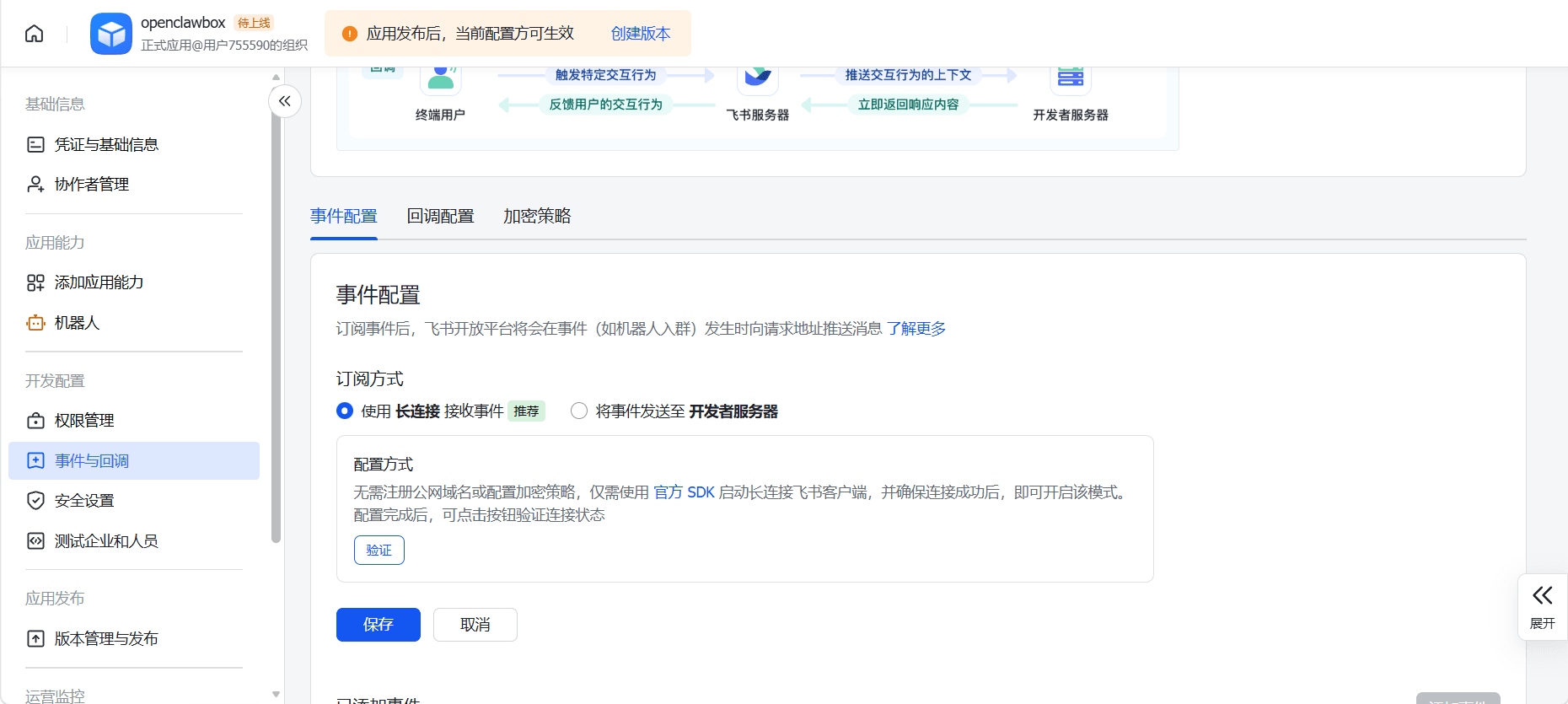Click the 反馈用户的交互行为 diagram label
Viewport: 1568px width, 704px height.
click(605, 105)
